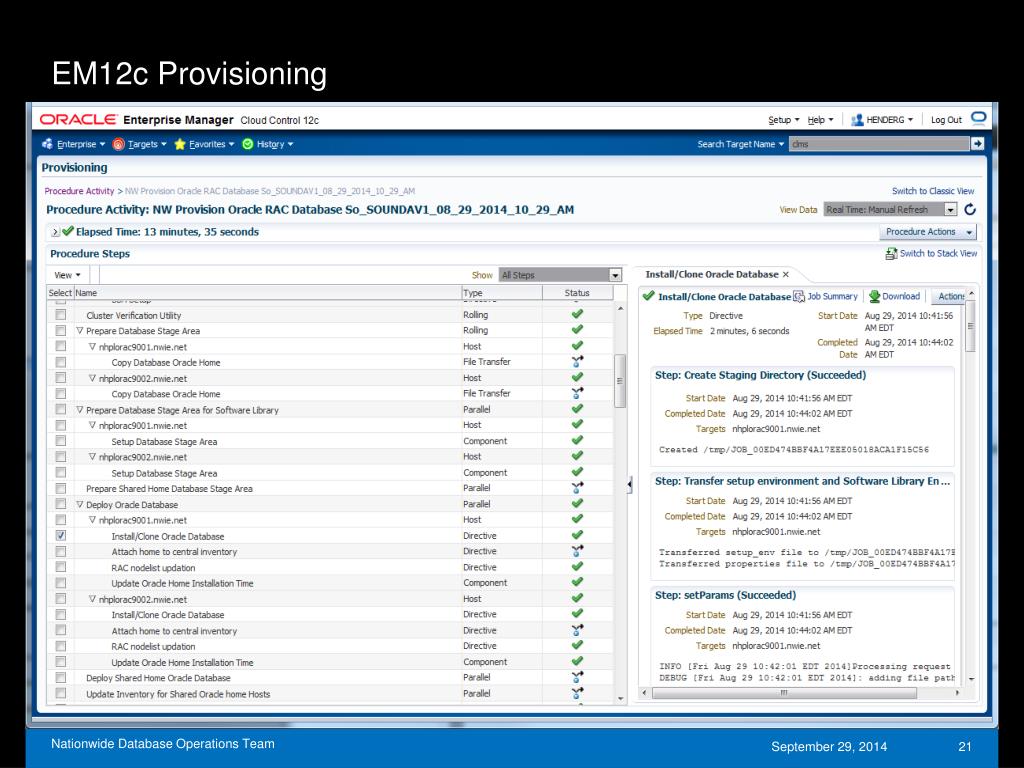Click status check for Deploy Oracle Database row
The image size is (1024, 768).
coord(577,504)
